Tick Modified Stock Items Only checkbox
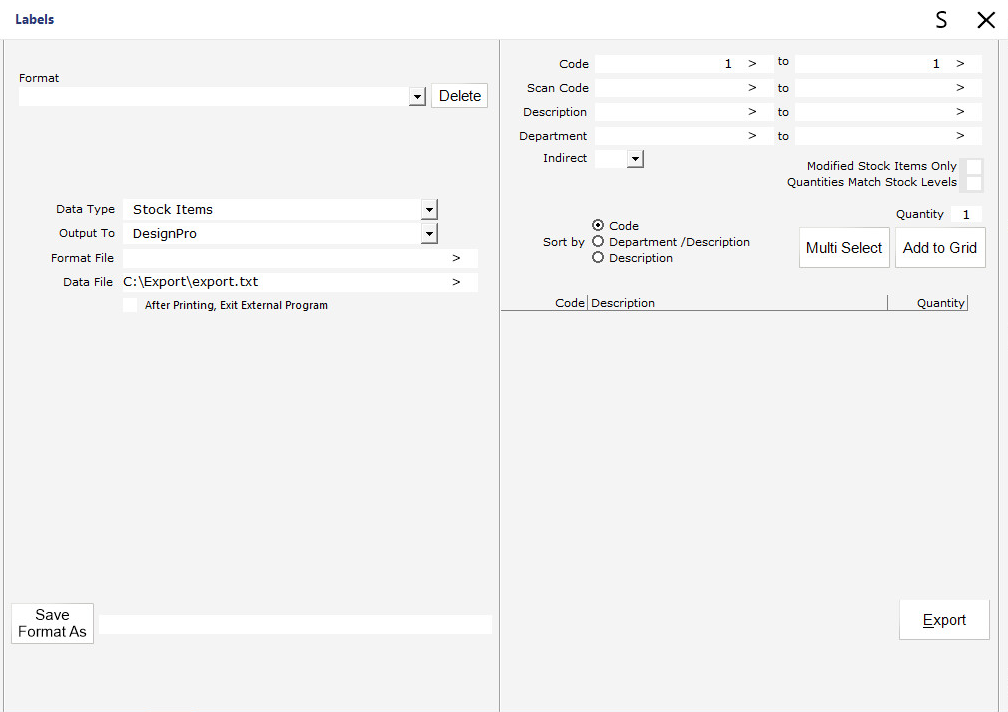Screen dimensions: 1008x712 pyautogui.click(x=974, y=166)
